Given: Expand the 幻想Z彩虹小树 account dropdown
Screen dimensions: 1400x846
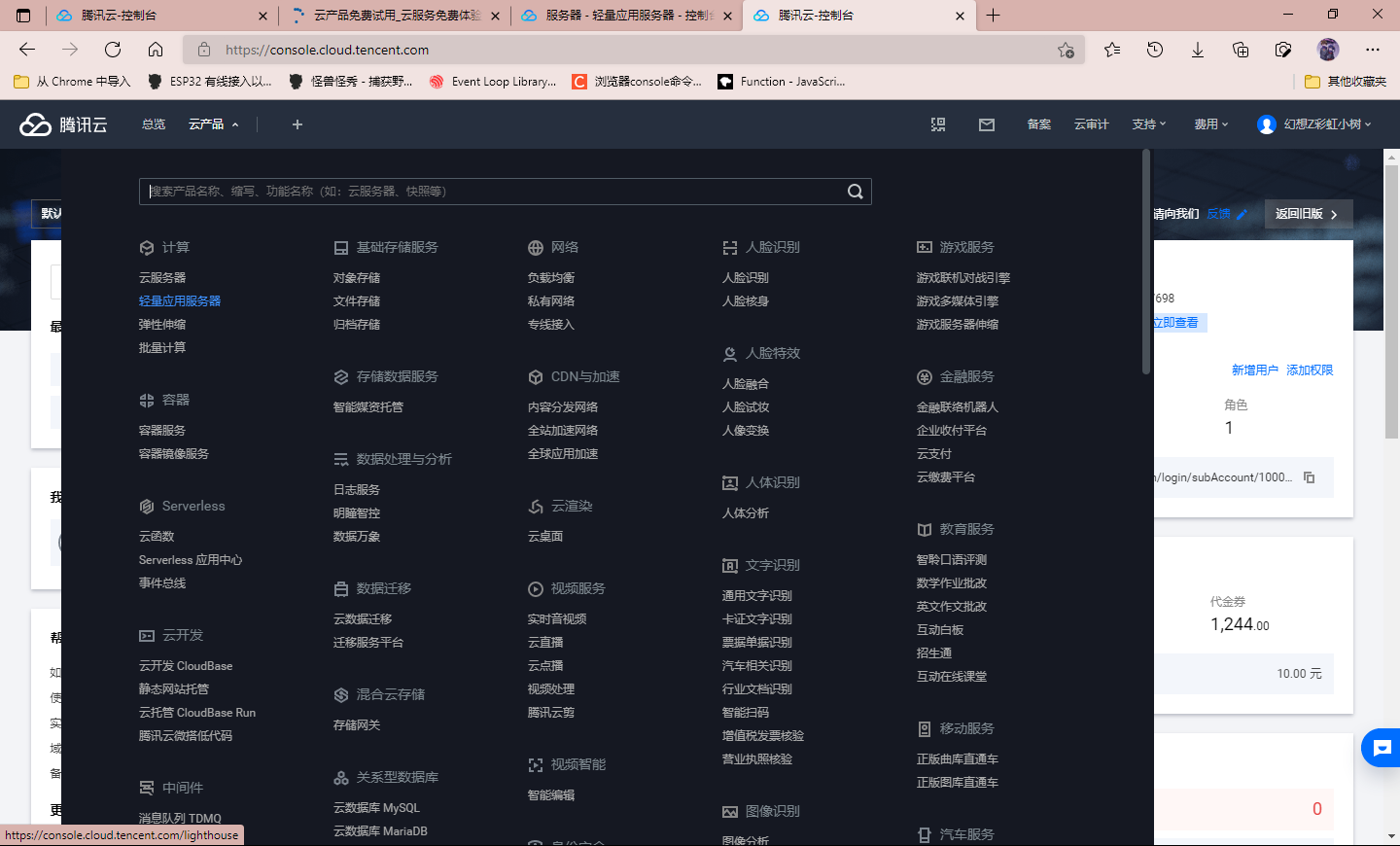Looking at the screenshot, I should coord(1328,124).
